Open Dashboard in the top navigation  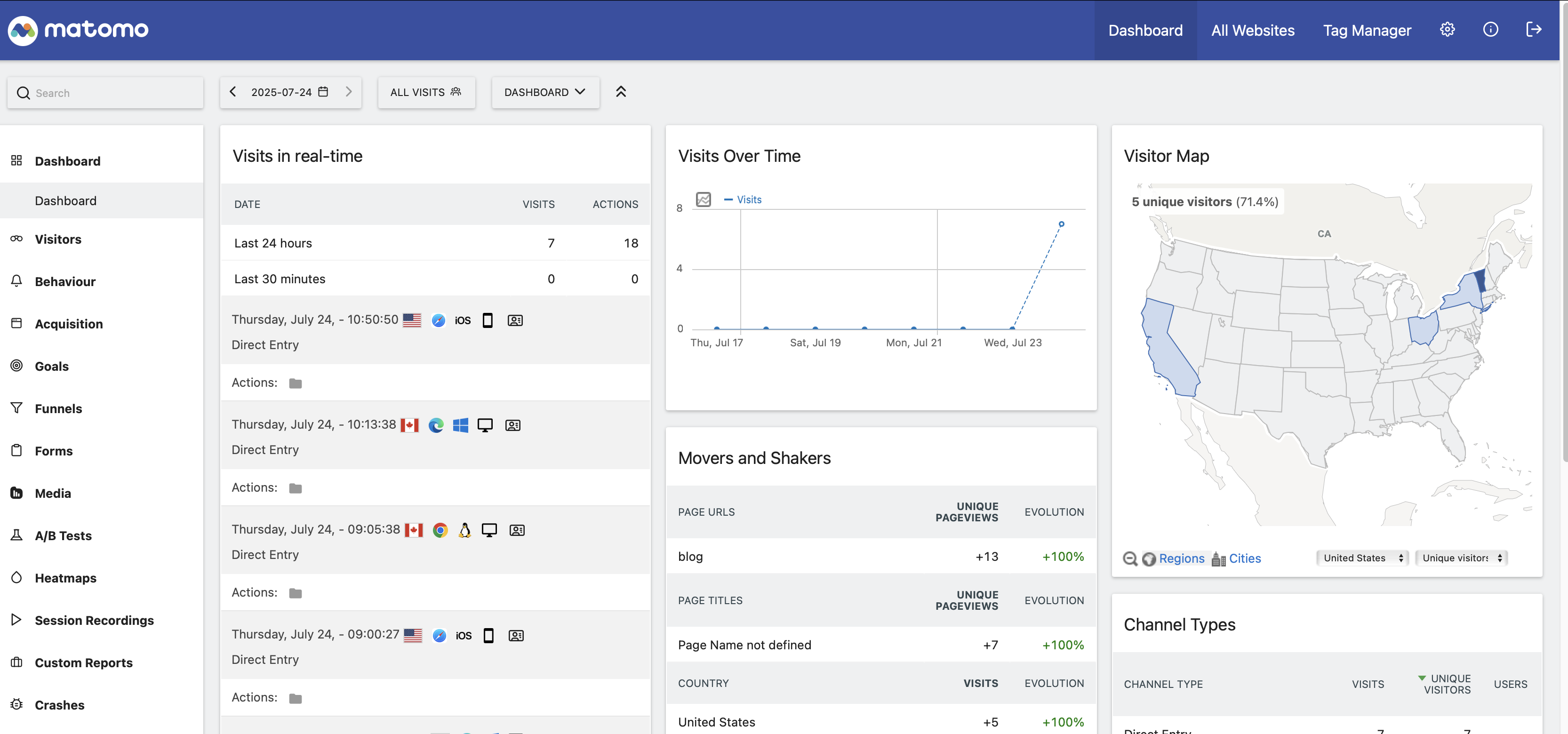pyautogui.click(x=1145, y=31)
